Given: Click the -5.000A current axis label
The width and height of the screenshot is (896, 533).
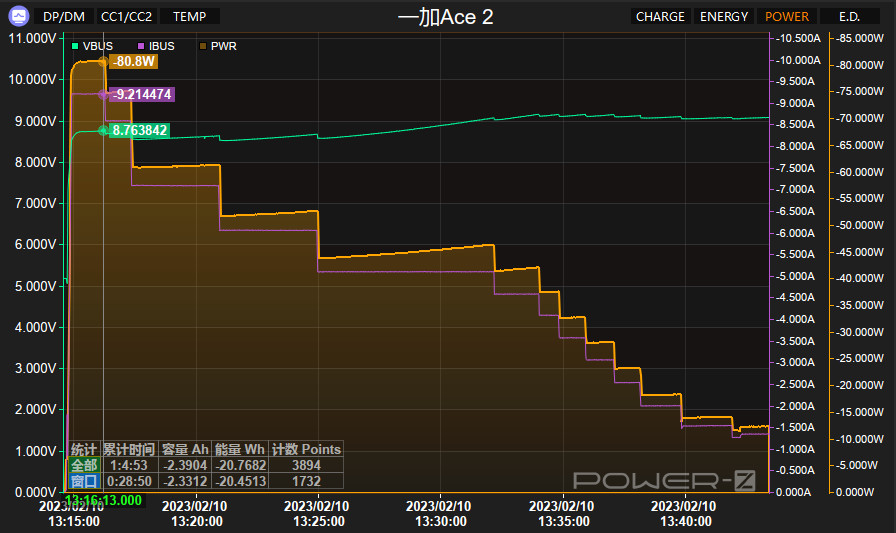Looking at the screenshot, I should 795,276.
